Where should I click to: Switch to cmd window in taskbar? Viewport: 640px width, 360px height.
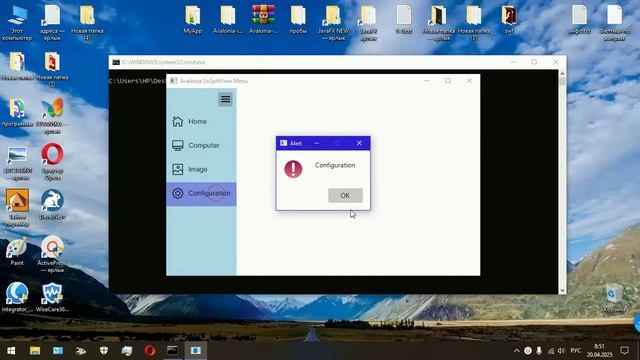tap(173, 351)
